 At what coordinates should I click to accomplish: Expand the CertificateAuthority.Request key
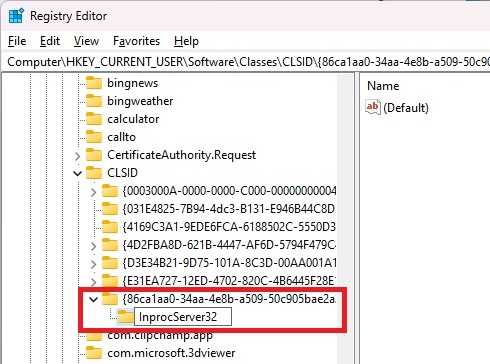77,156
